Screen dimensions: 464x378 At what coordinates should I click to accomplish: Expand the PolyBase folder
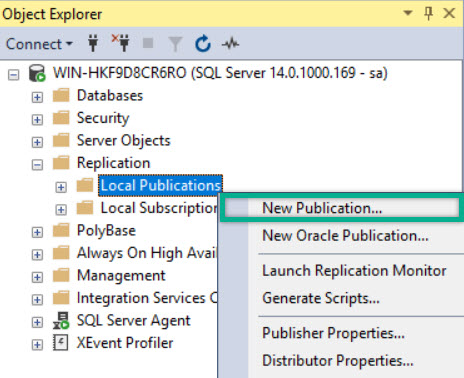(37, 232)
